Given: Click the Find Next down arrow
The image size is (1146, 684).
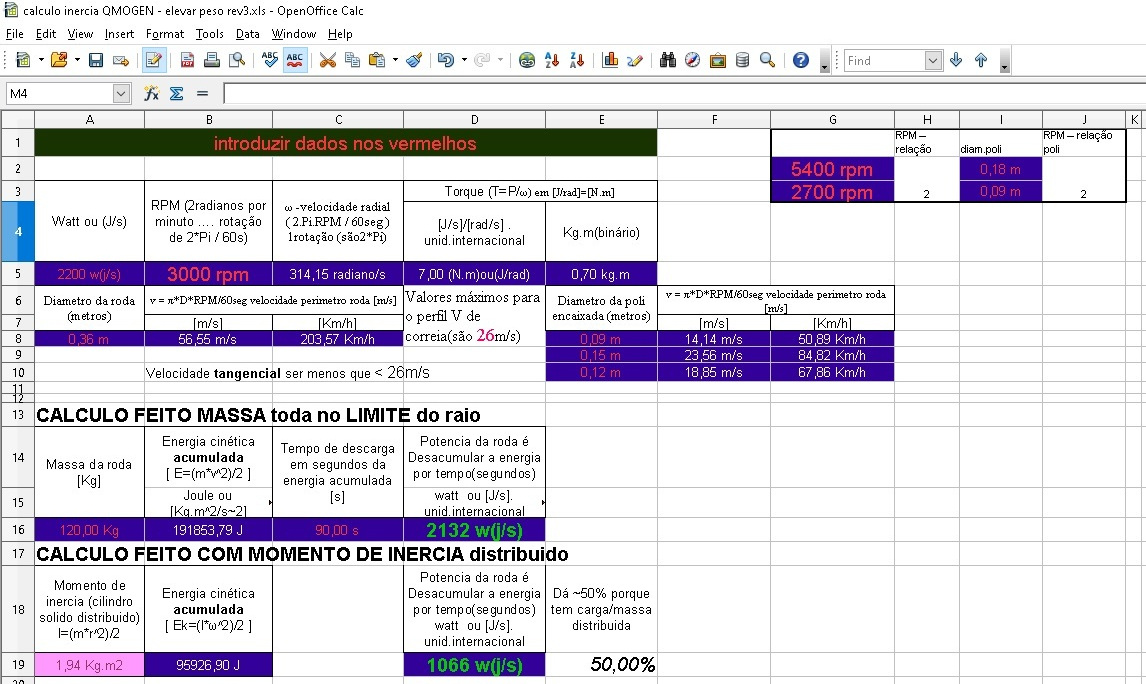Looking at the screenshot, I should pos(956,60).
